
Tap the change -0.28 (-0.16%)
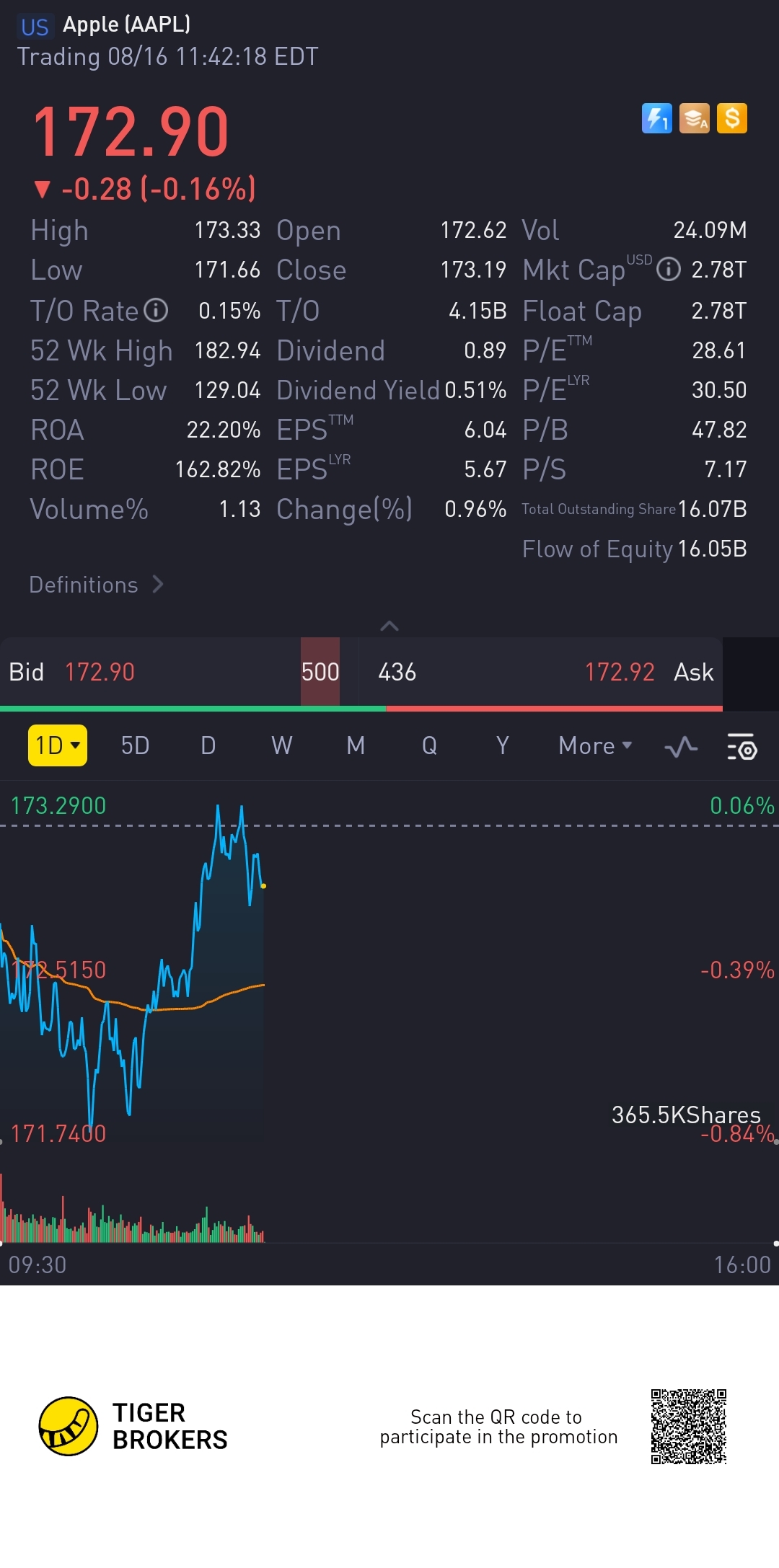tap(145, 190)
